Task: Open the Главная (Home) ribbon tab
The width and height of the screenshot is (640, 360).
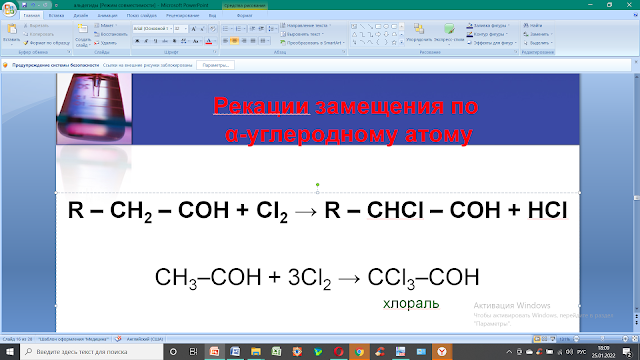Action: [x=31, y=16]
